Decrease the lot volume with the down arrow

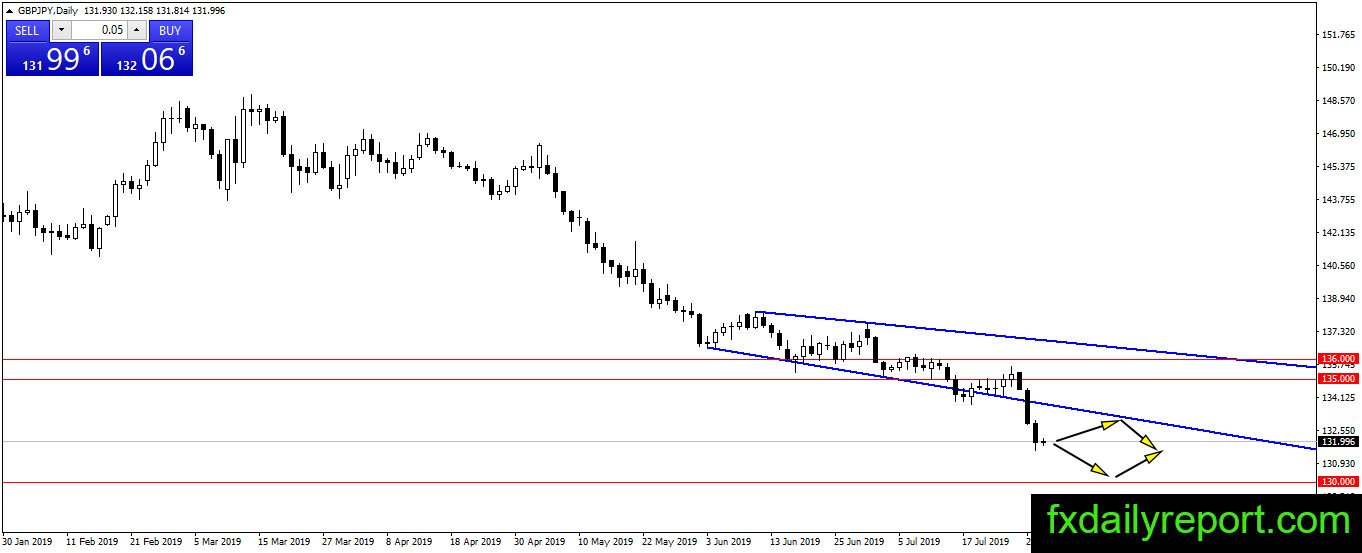pos(60,31)
